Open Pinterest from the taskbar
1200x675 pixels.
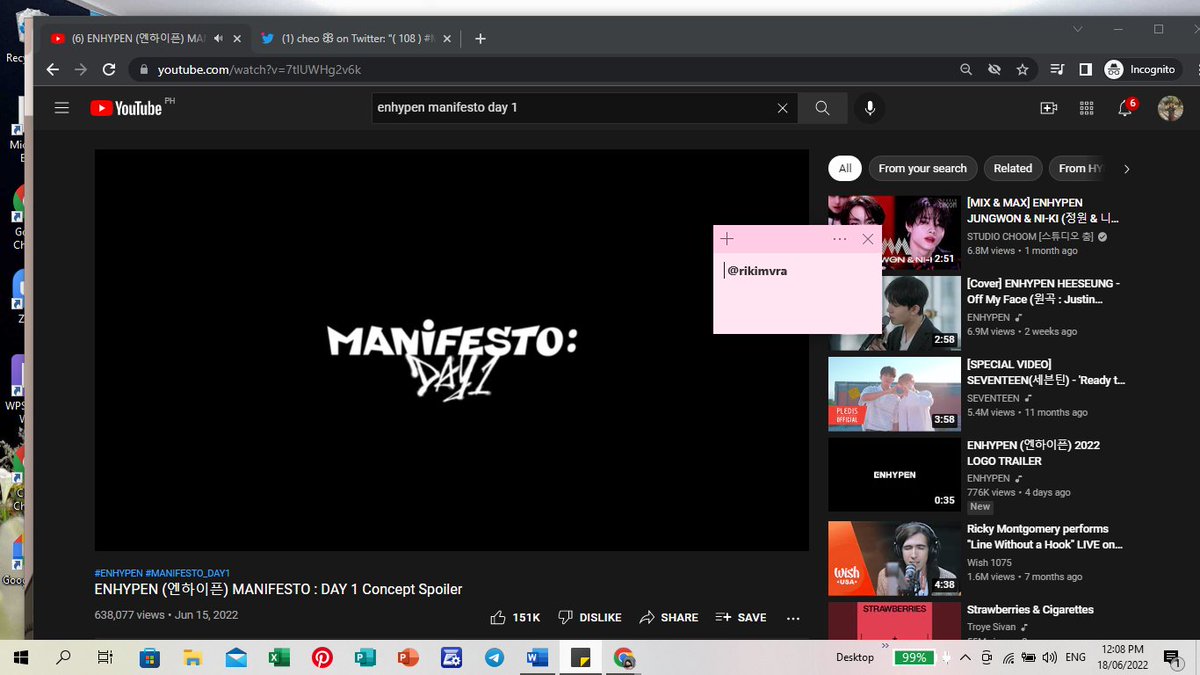[x=322, y=658]
